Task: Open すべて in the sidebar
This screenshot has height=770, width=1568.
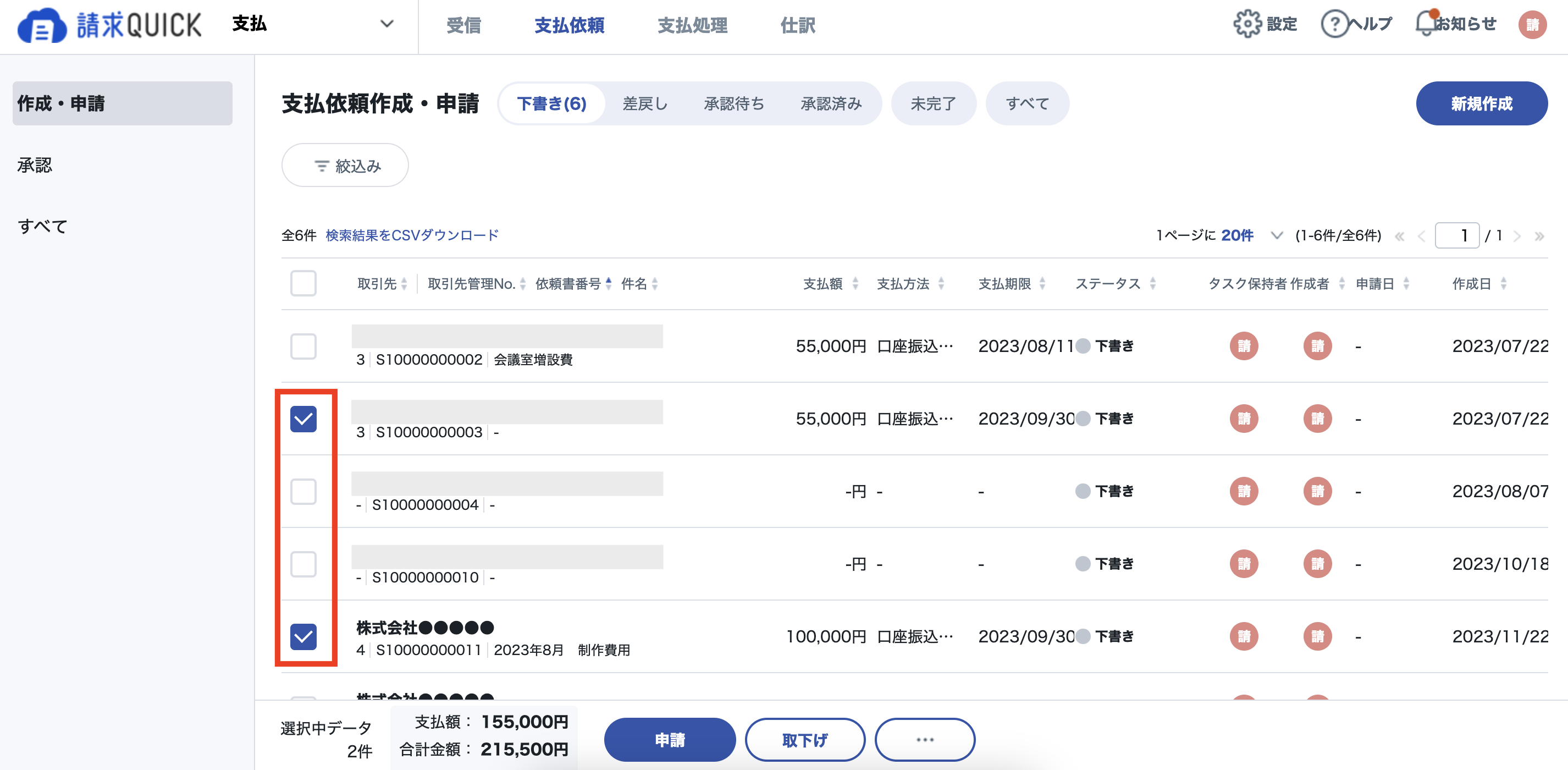Action: pyautogui.click(x=42, y=227)
